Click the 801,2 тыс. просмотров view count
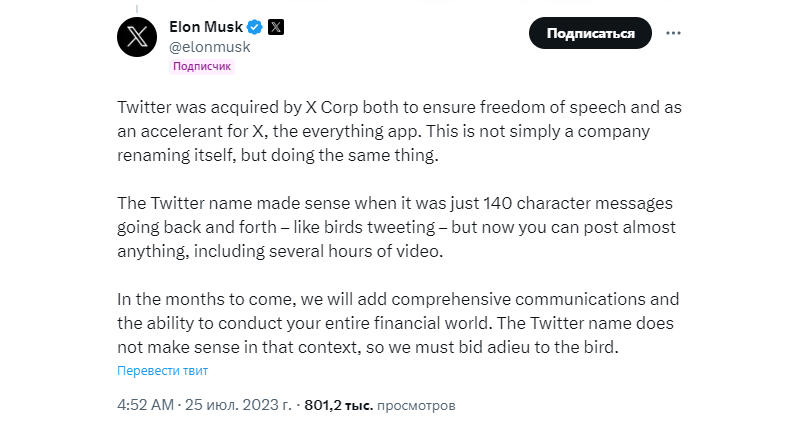800x431 pixels. point(379,406)
